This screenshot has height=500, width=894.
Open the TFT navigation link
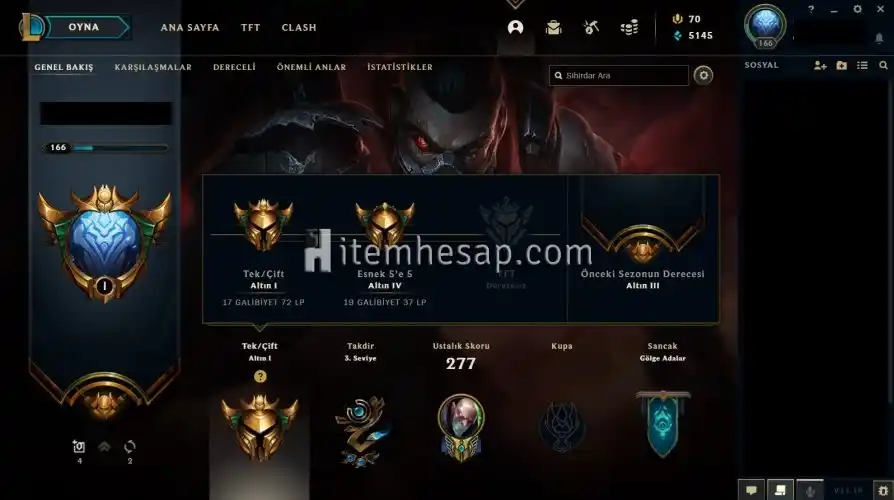pyautogui.click(x=250, y=27)
